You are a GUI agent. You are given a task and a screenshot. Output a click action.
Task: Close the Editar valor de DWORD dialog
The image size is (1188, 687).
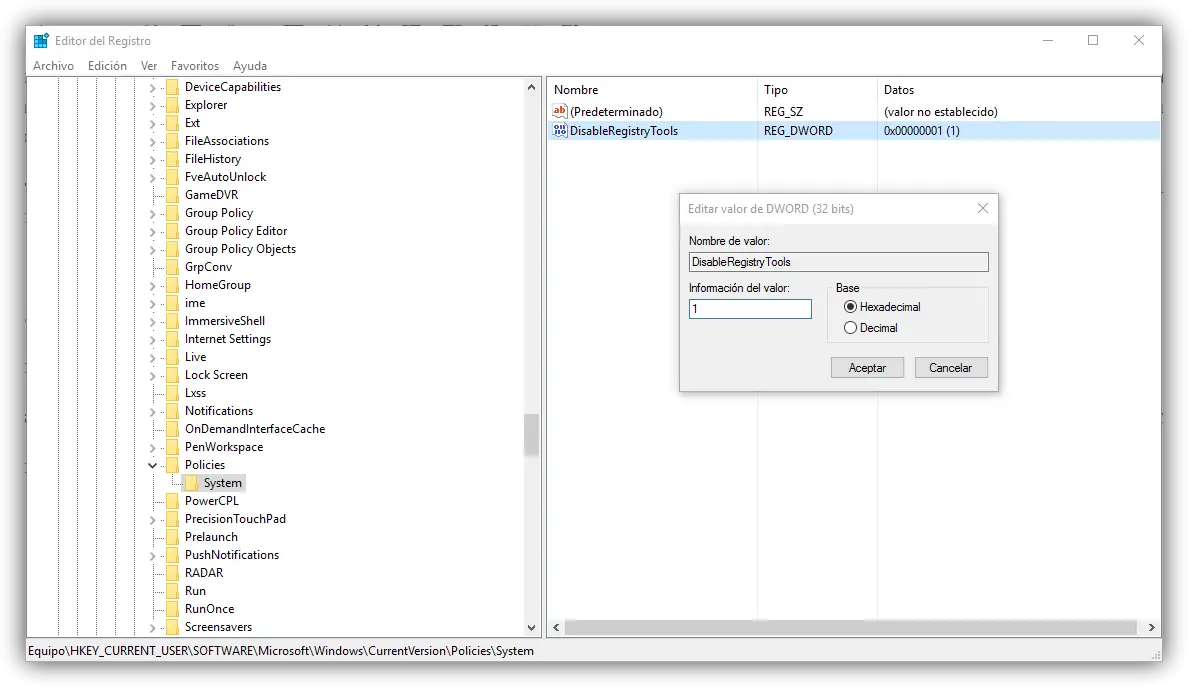(983, 208)
